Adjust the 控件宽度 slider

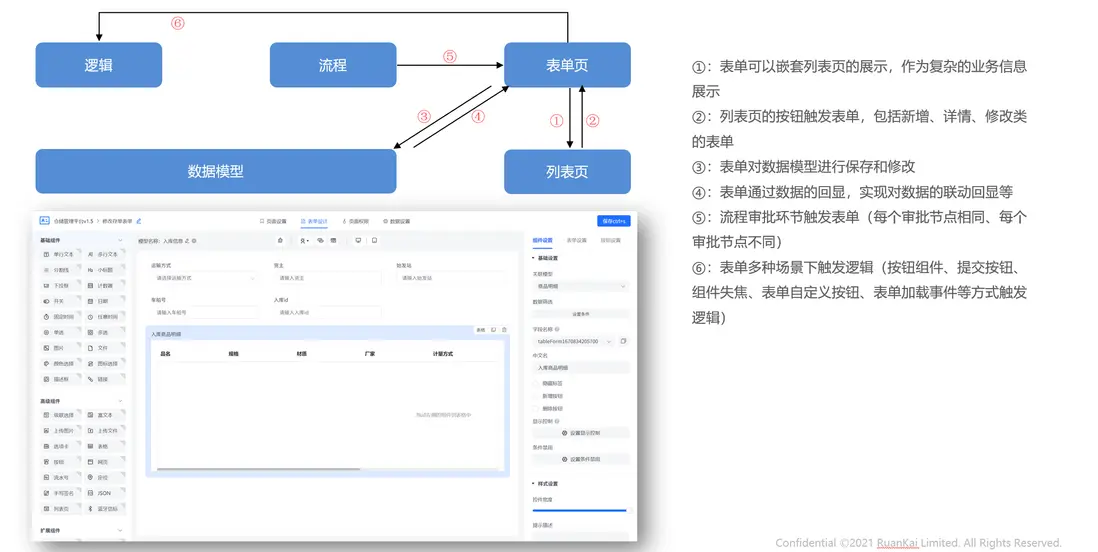[x=581, y=511]
